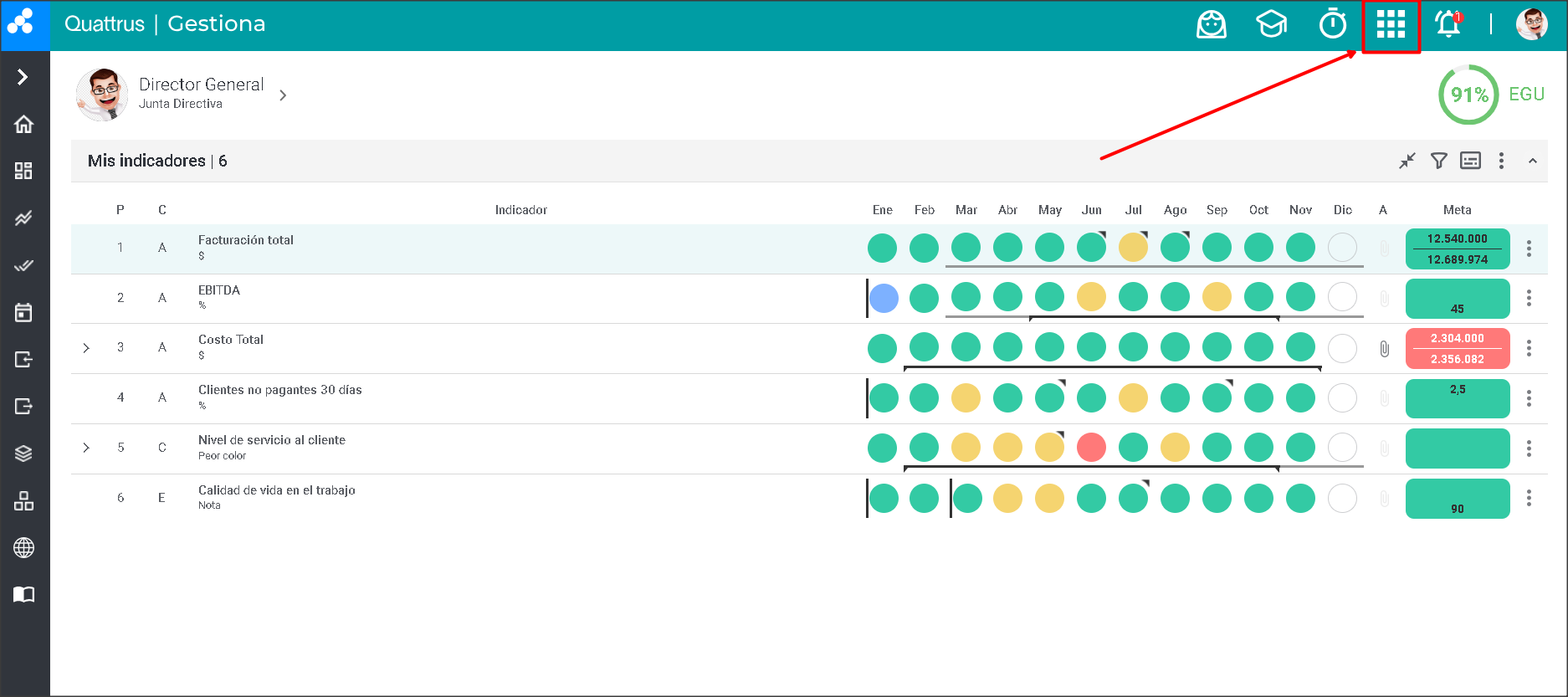Open the apps grid menu
The height and width of the screenshot is (697, 1568).
pos(1391,24)
